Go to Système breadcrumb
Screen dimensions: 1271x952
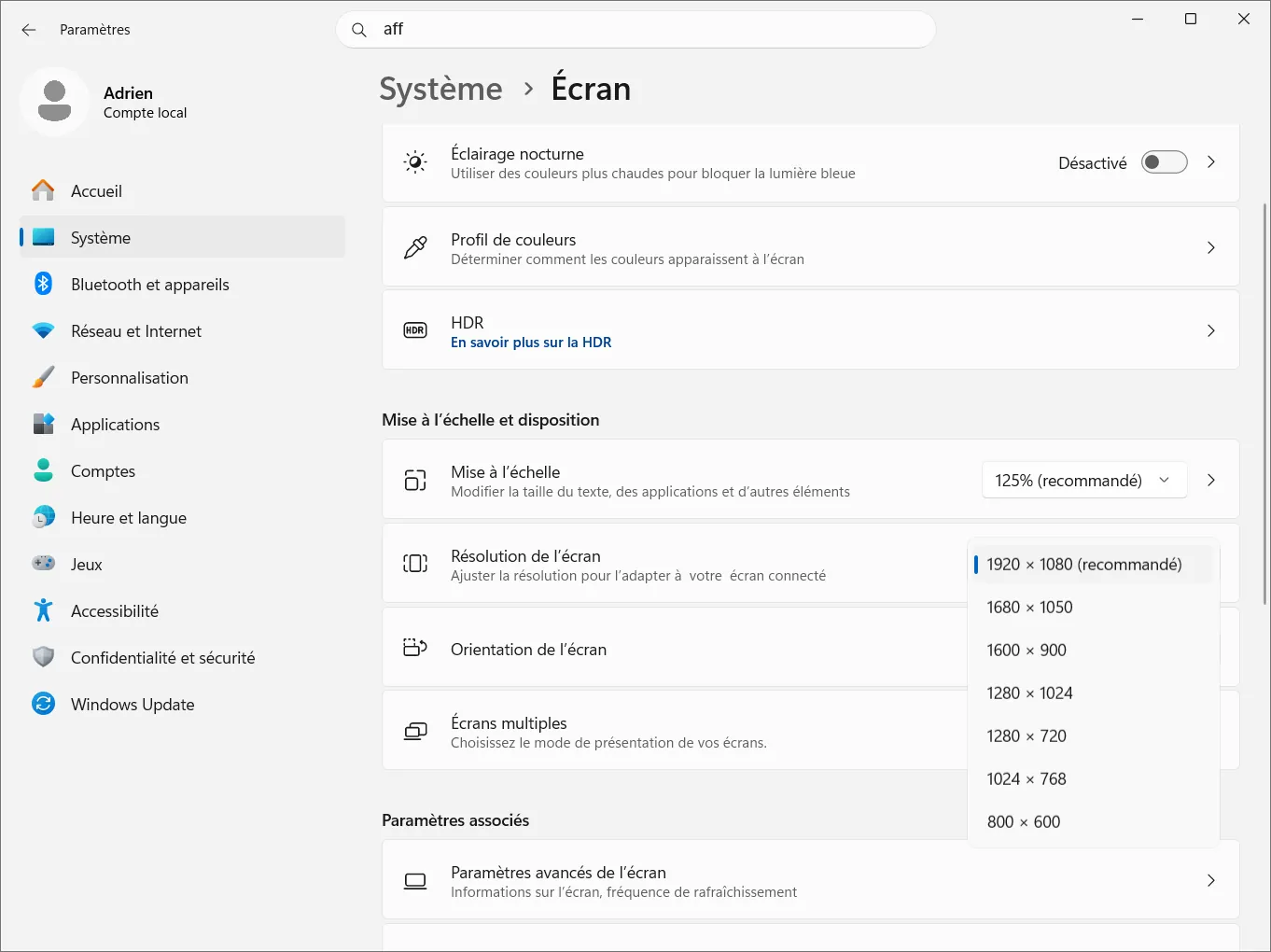(x=440, y=89)
